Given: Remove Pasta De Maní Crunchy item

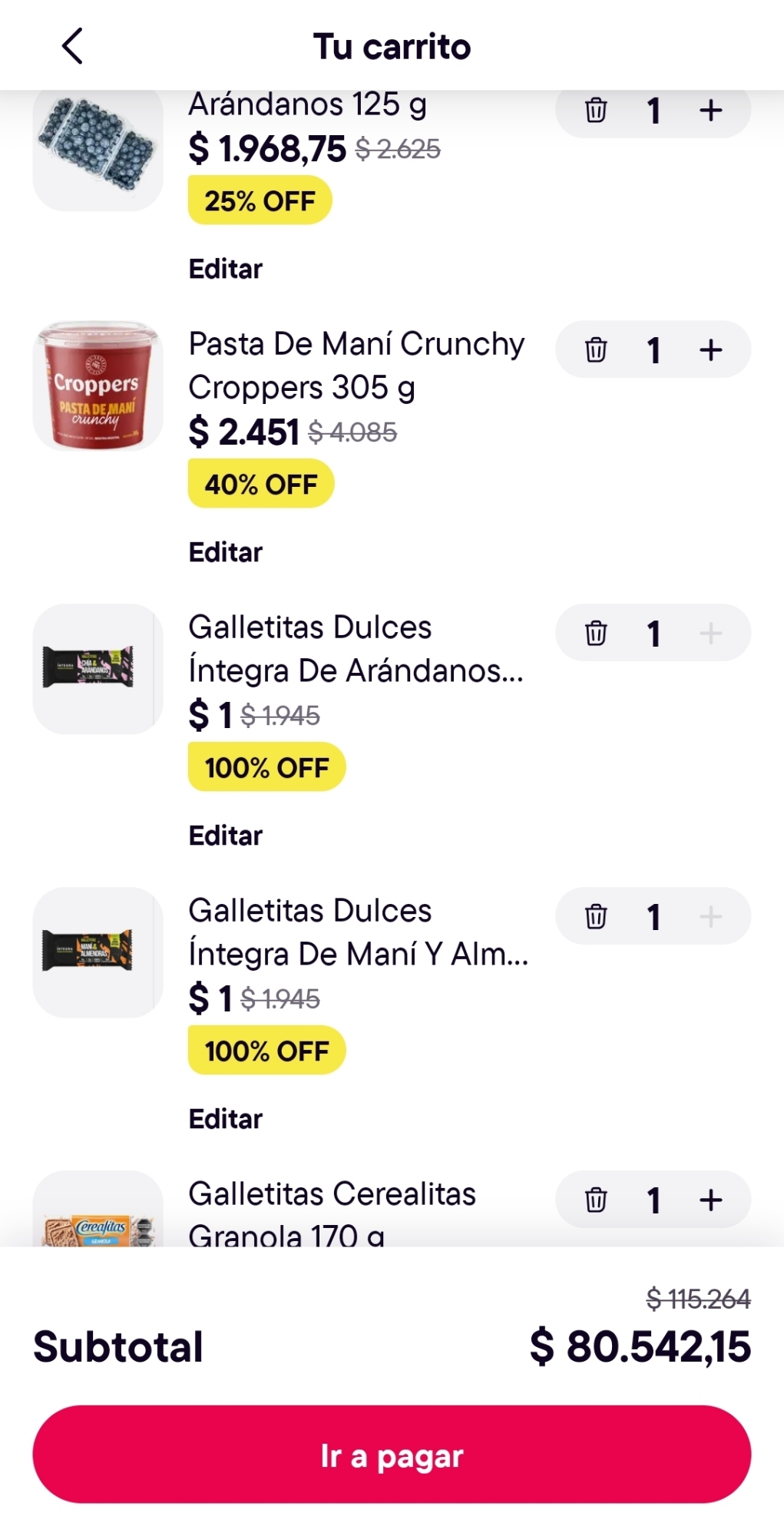Looking at the screenshot, I should 596,350.
